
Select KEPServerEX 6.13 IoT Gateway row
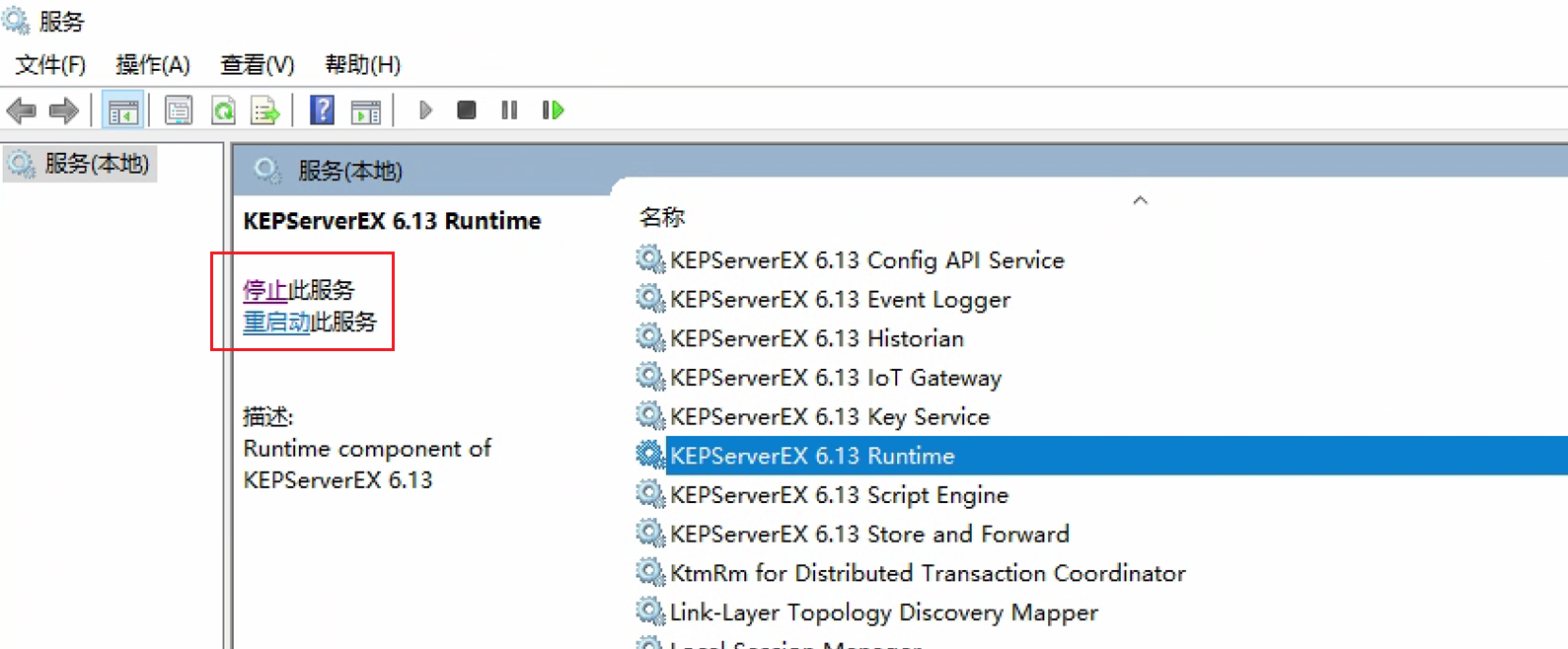pos(1100,378)
